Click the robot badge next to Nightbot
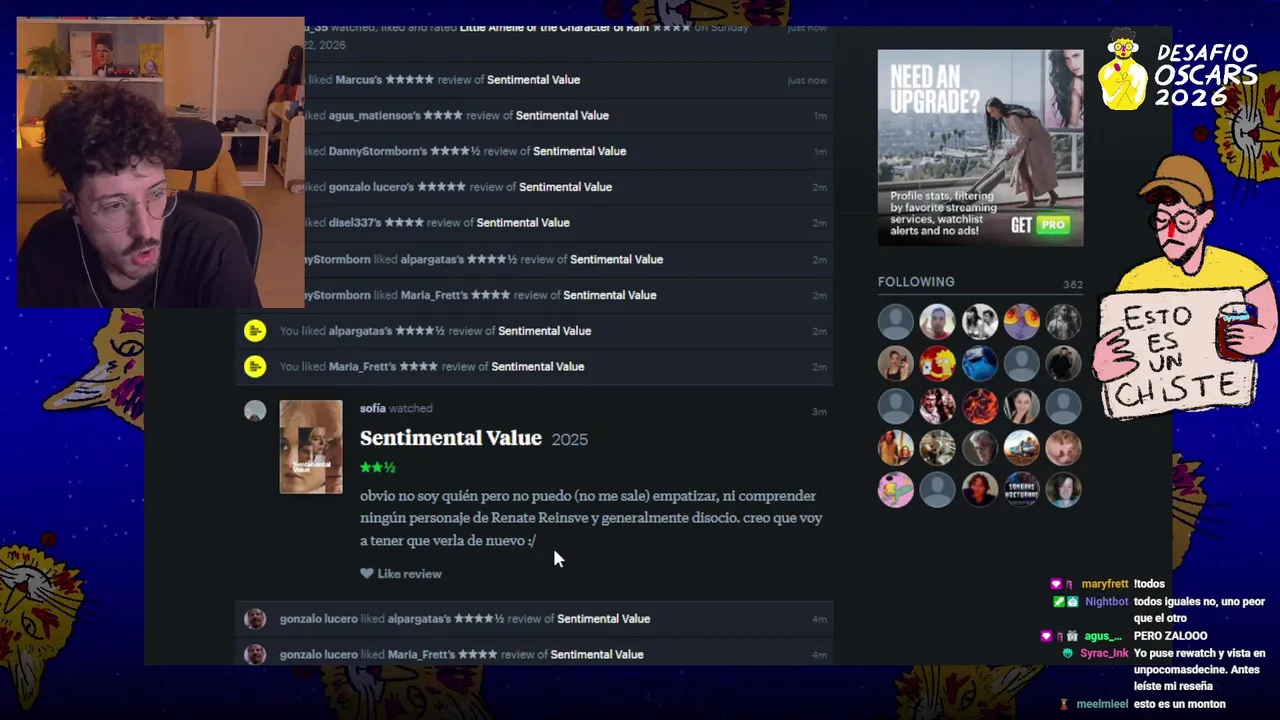 pos(1073,602)
